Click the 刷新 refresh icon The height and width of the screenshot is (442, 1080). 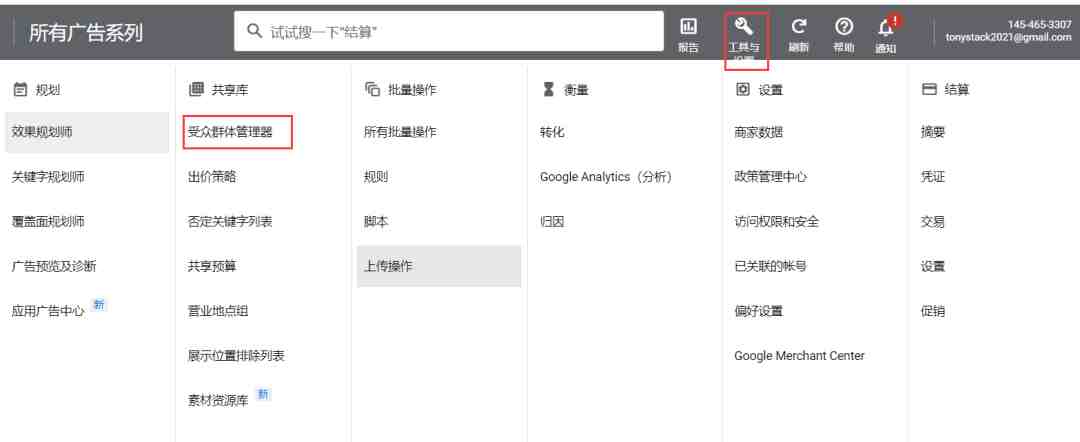click(798, 28)
